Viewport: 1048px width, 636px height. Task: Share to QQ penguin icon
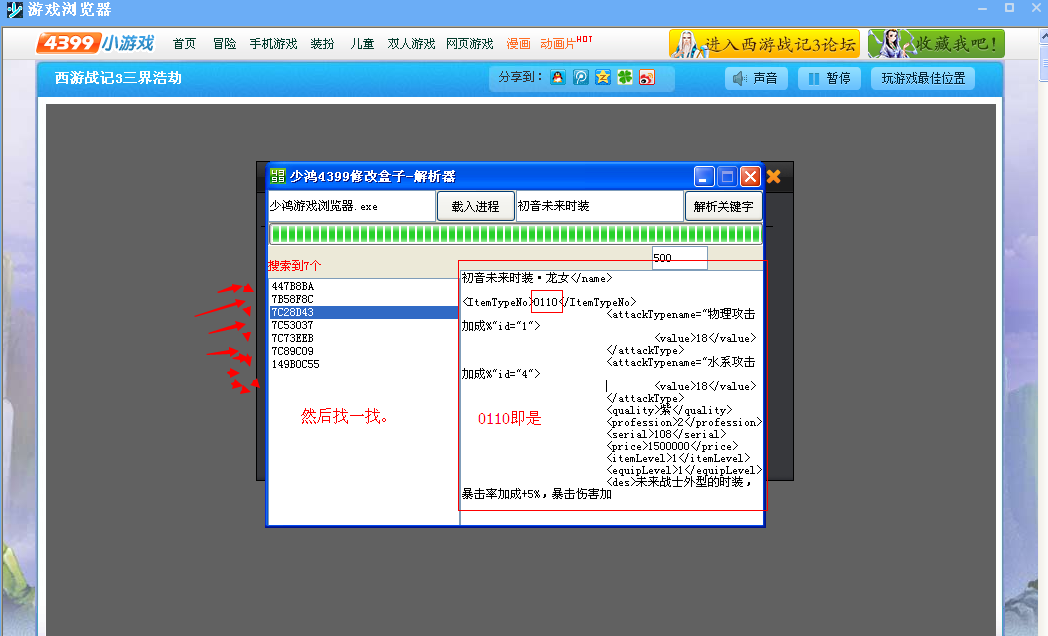557,77
